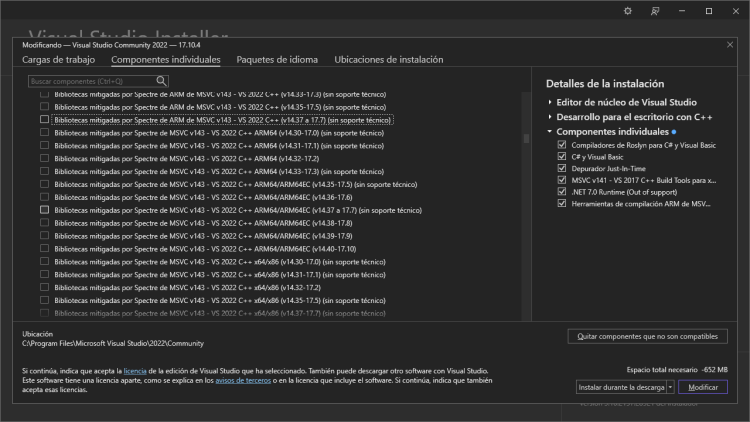Click the feedback icon in the title bar

[655, 11]
